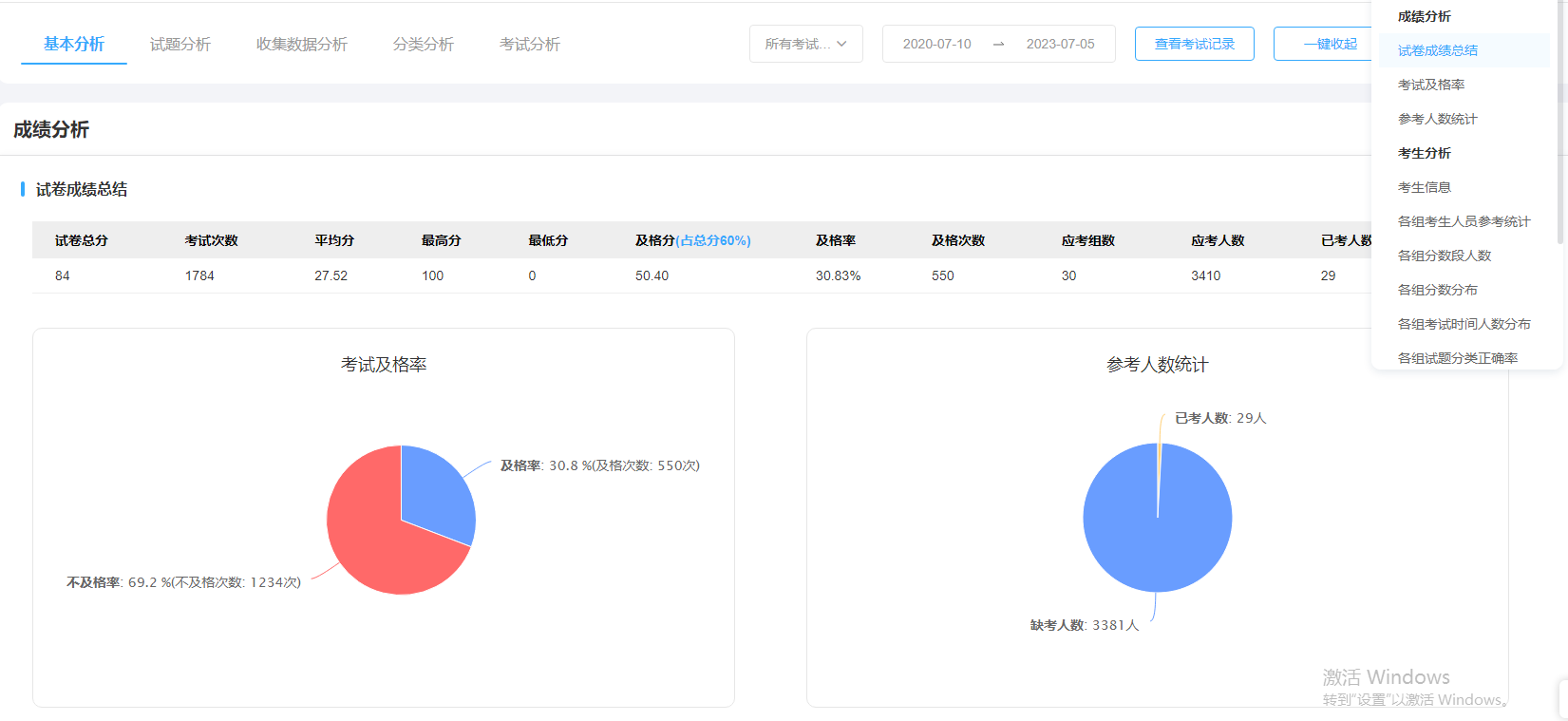Screen dimensions: 1568x721
Task: Click the 考试次数 value 1784
Action: [199, 275]
